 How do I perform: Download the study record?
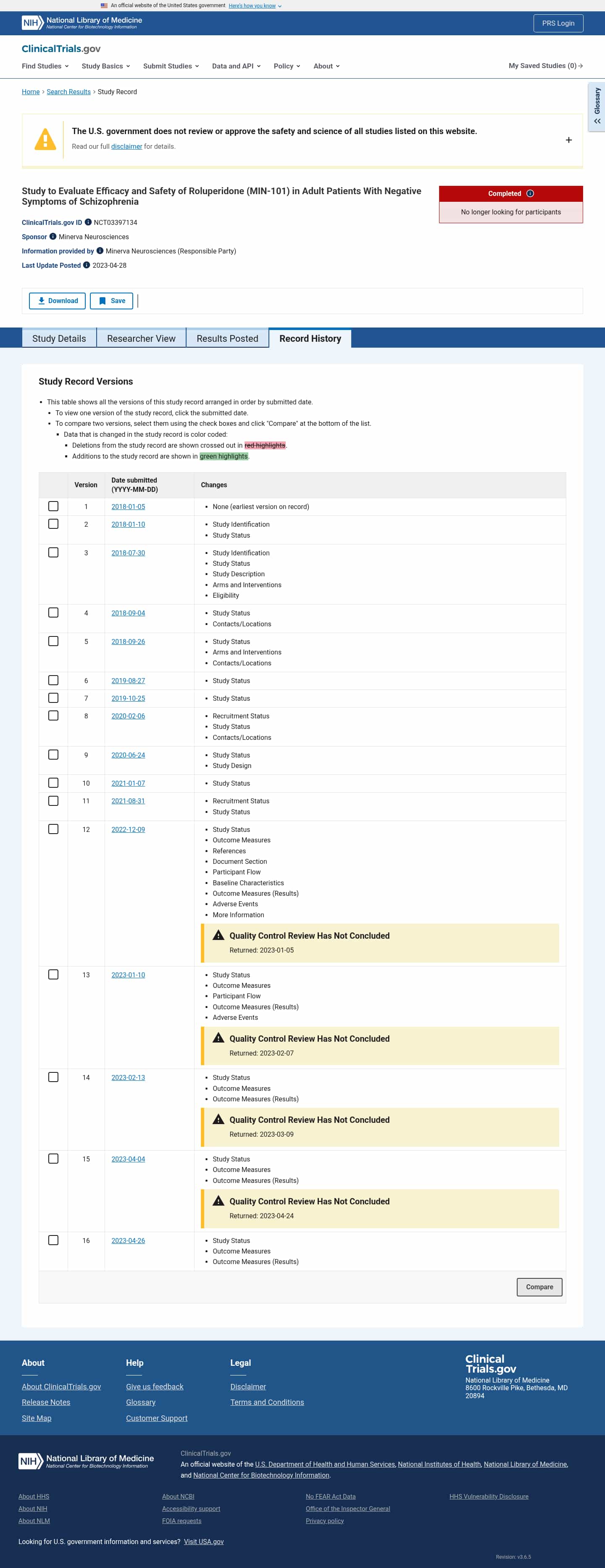57,301
